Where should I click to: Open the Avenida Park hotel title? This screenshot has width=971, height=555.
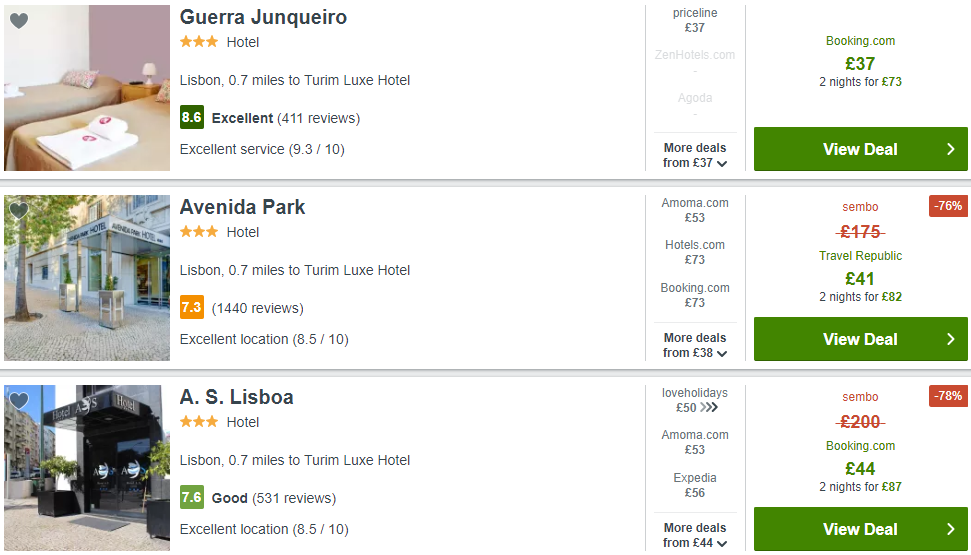click(x=242, y=207)
